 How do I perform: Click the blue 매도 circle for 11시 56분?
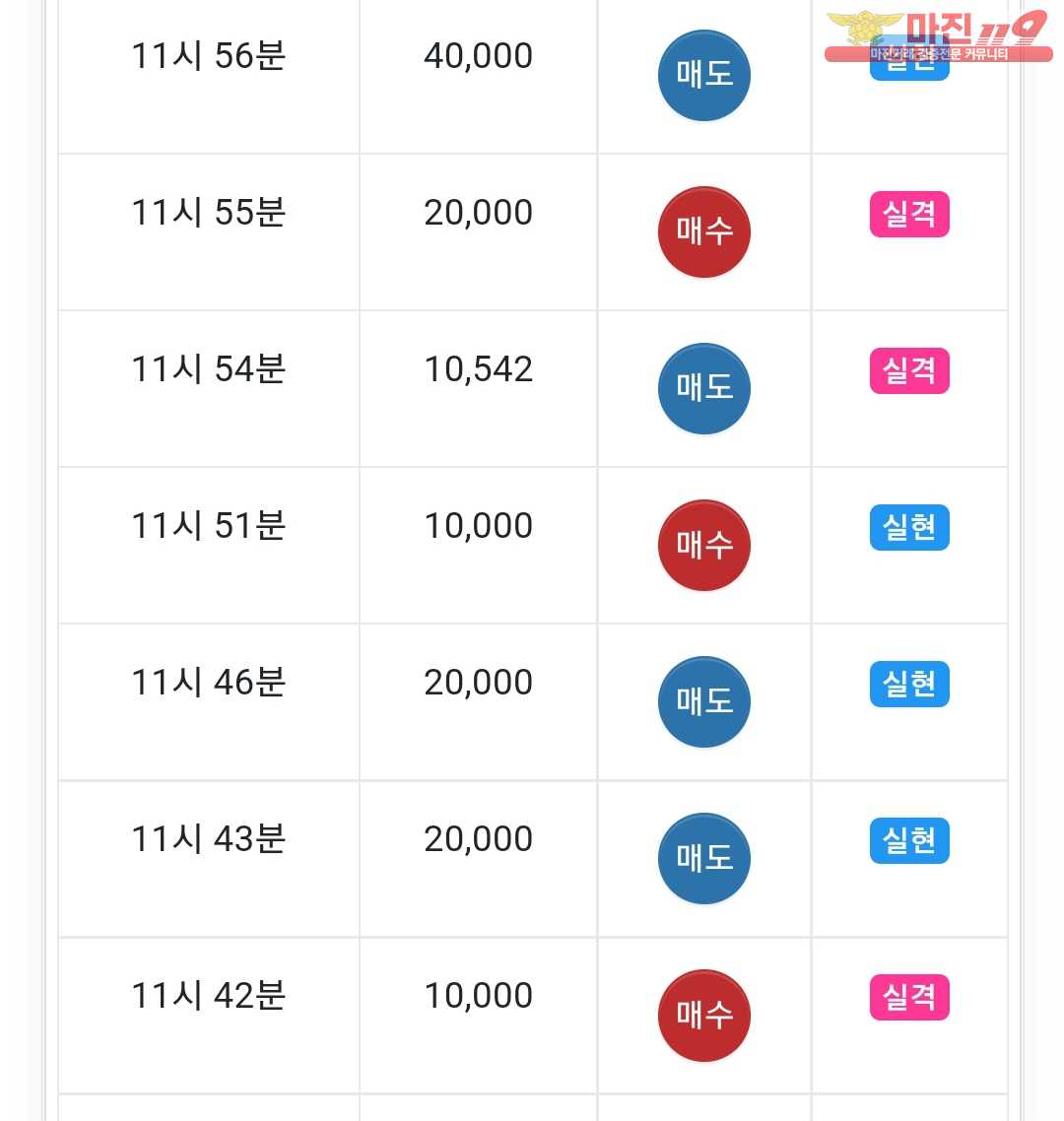tap(703, 75)
